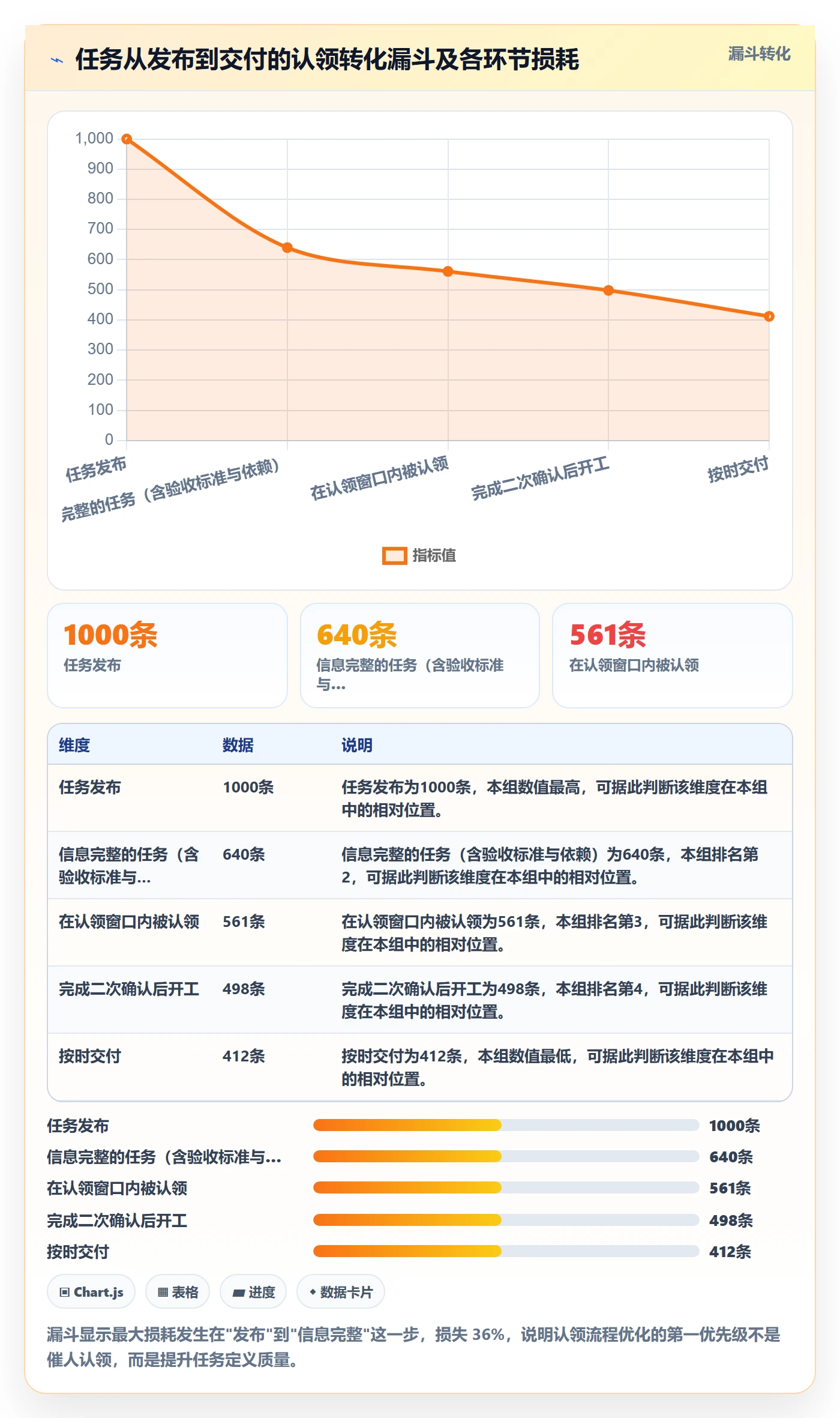Click the 498条 cell in the table
This screenshot has height=1418, width=840.
(244, 989)
